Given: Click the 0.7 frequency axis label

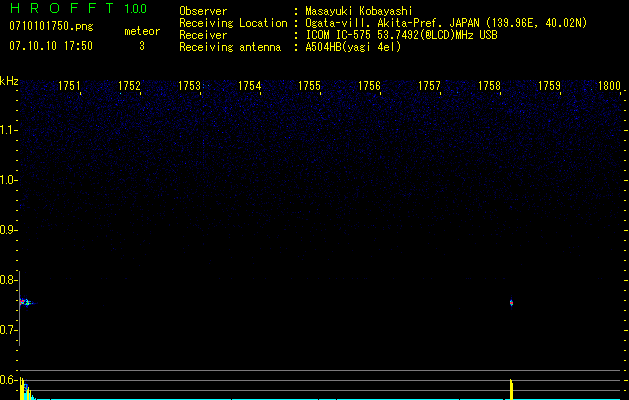Looking at the screenshot, I should (x=8, y=330).
